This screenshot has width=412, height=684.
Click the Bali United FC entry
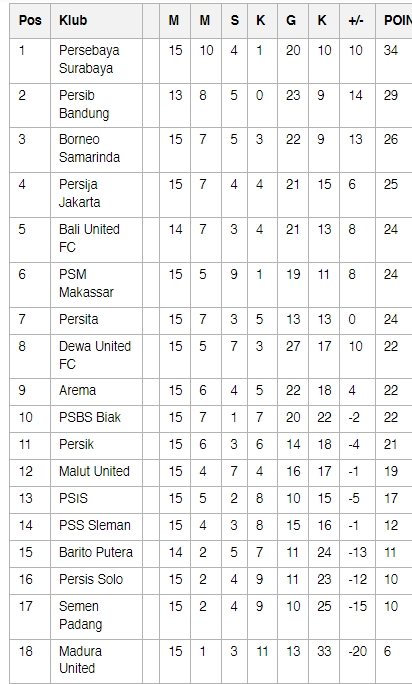point(89,238)
